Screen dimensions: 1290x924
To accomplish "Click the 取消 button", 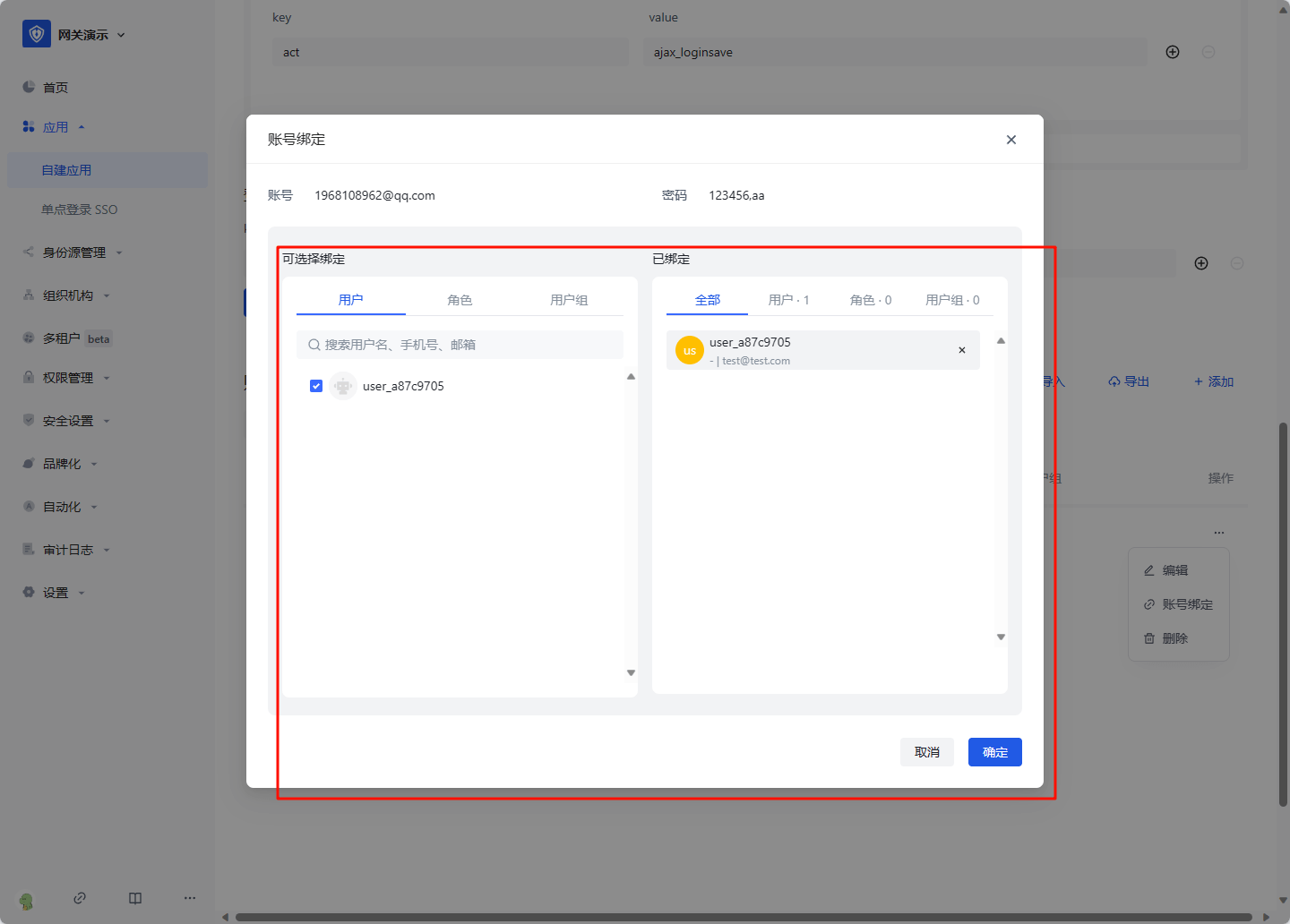I will (x=926, y=752).
